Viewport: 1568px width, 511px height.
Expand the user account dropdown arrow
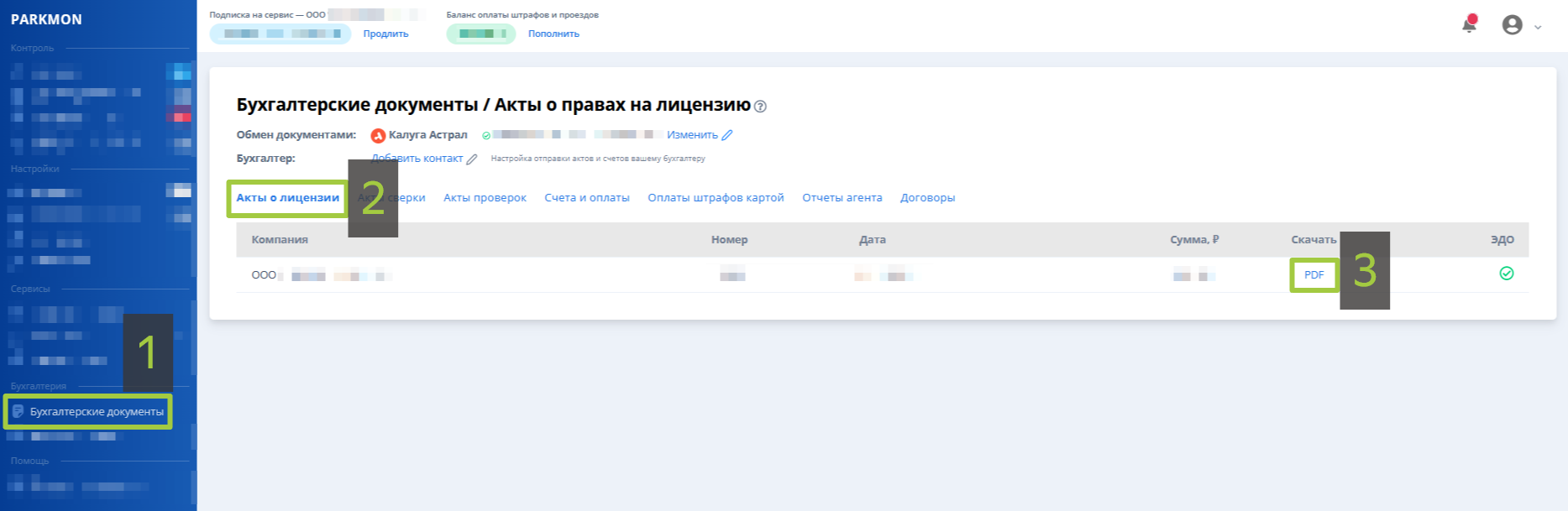[x=1538, y=27]
